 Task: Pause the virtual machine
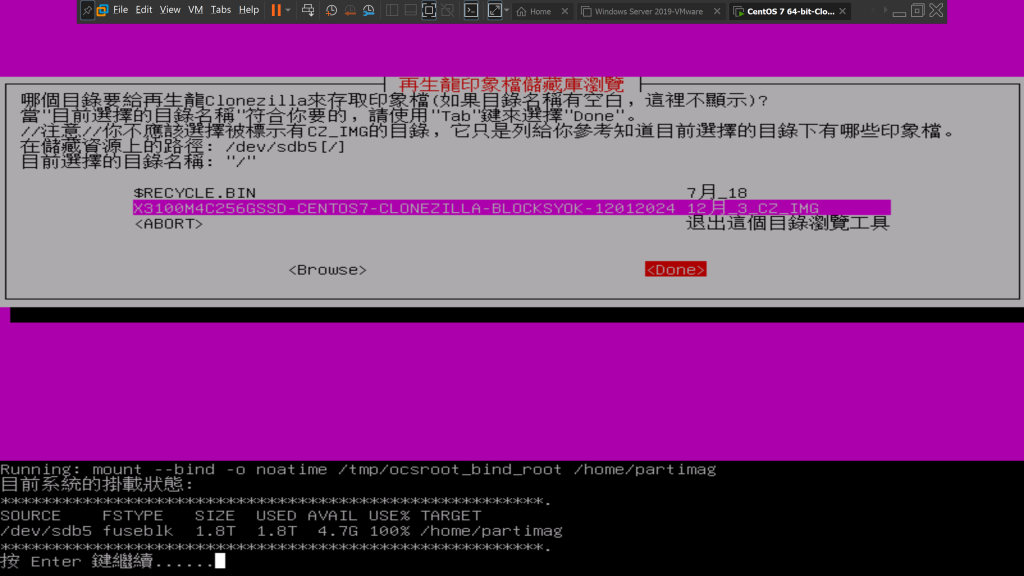[276, 10]
